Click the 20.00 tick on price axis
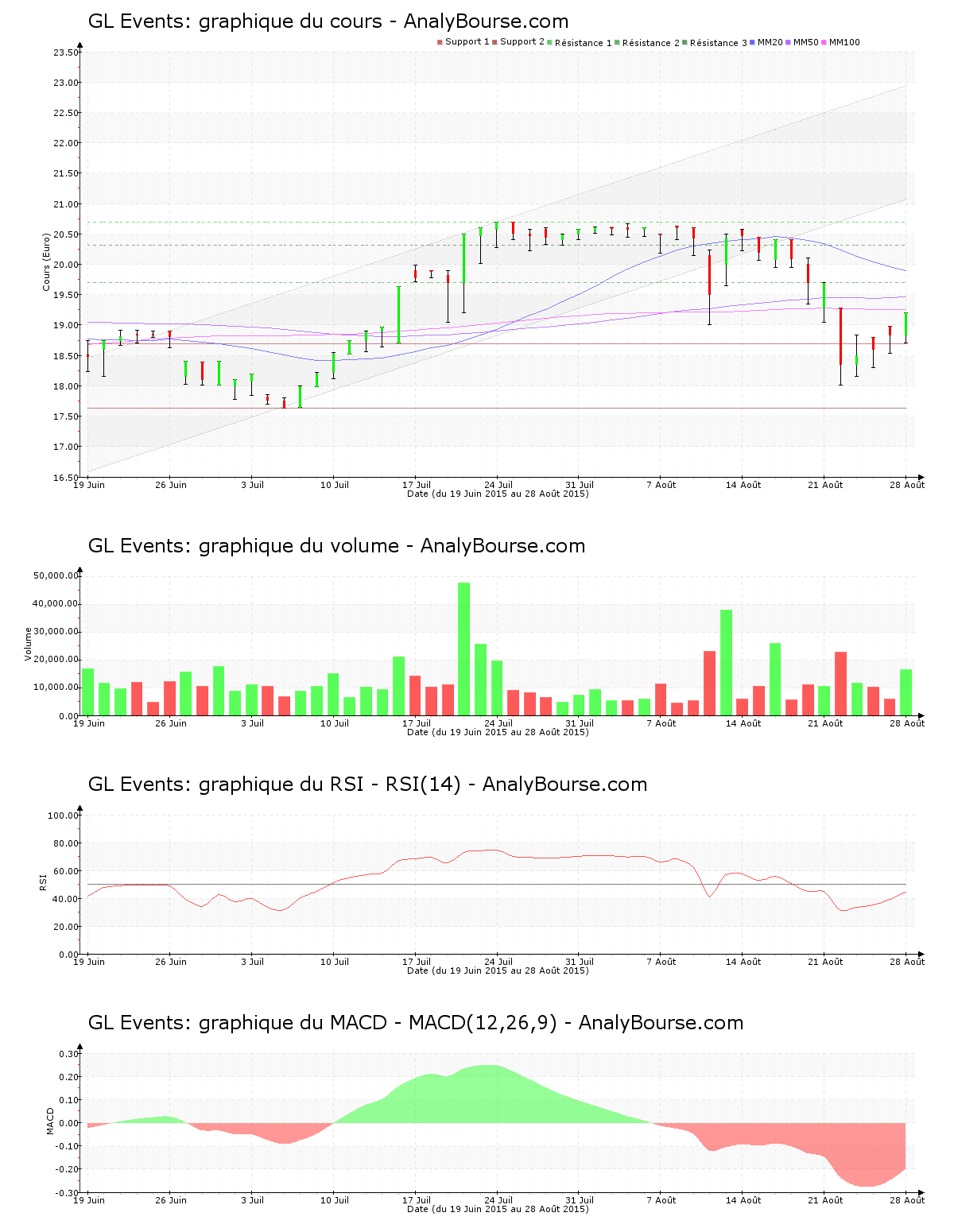 pyautogui.click(x=65, y=265)
